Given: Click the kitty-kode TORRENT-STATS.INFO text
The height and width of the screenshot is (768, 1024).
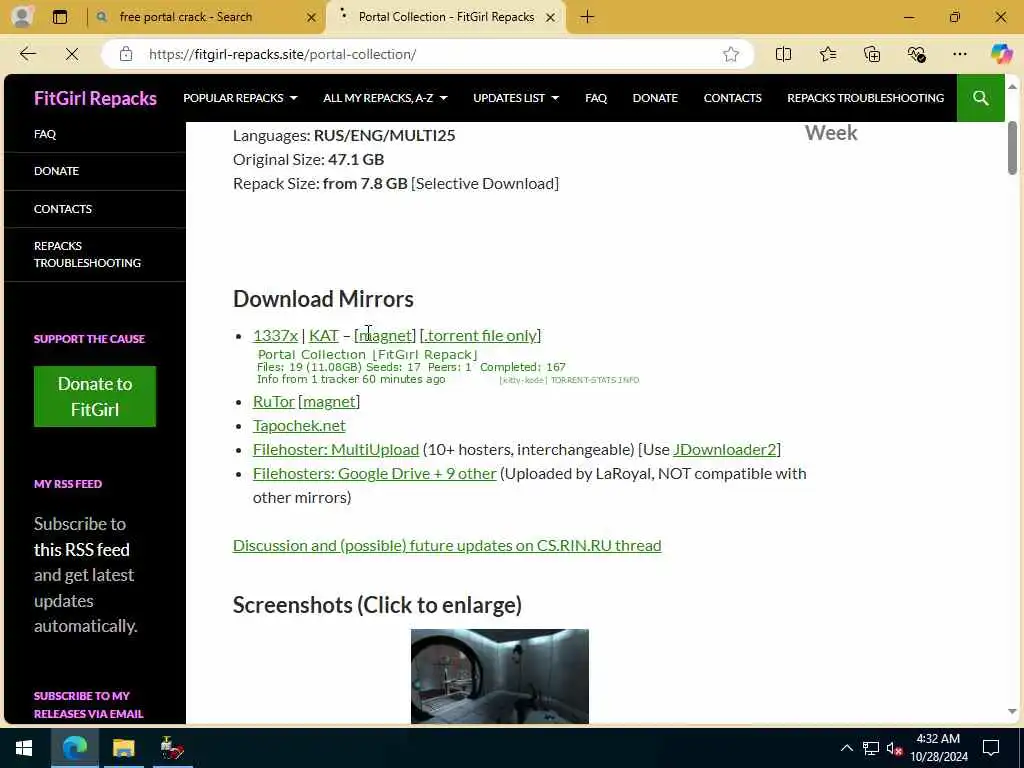Looking at the screenshot, I should pos(569,380).
